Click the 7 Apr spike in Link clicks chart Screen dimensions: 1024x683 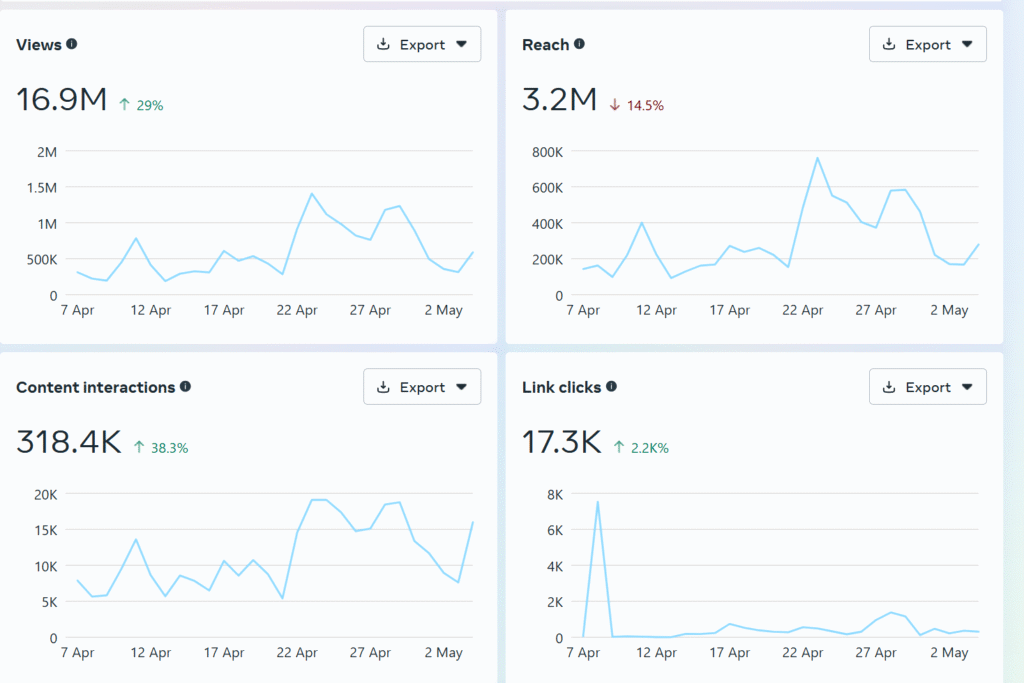coord(596,503)
